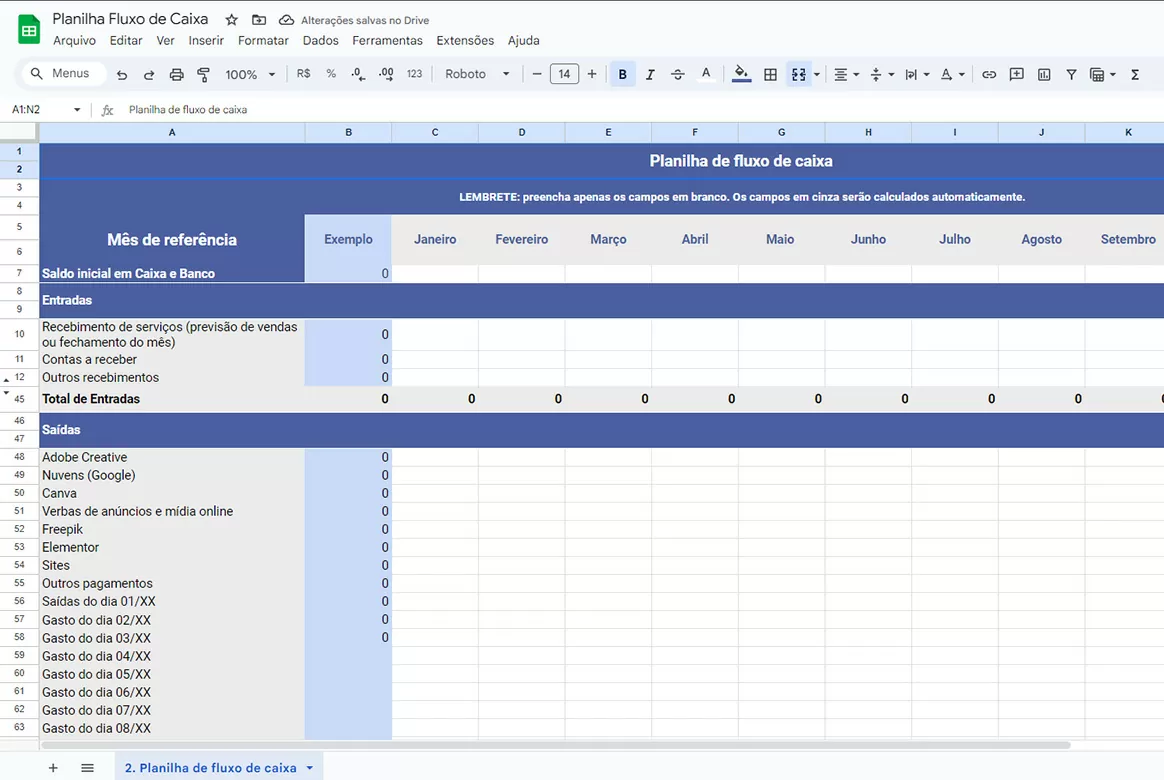
Task: Open the name box A1:N2 dropdown
Action: tap(76, 110)
